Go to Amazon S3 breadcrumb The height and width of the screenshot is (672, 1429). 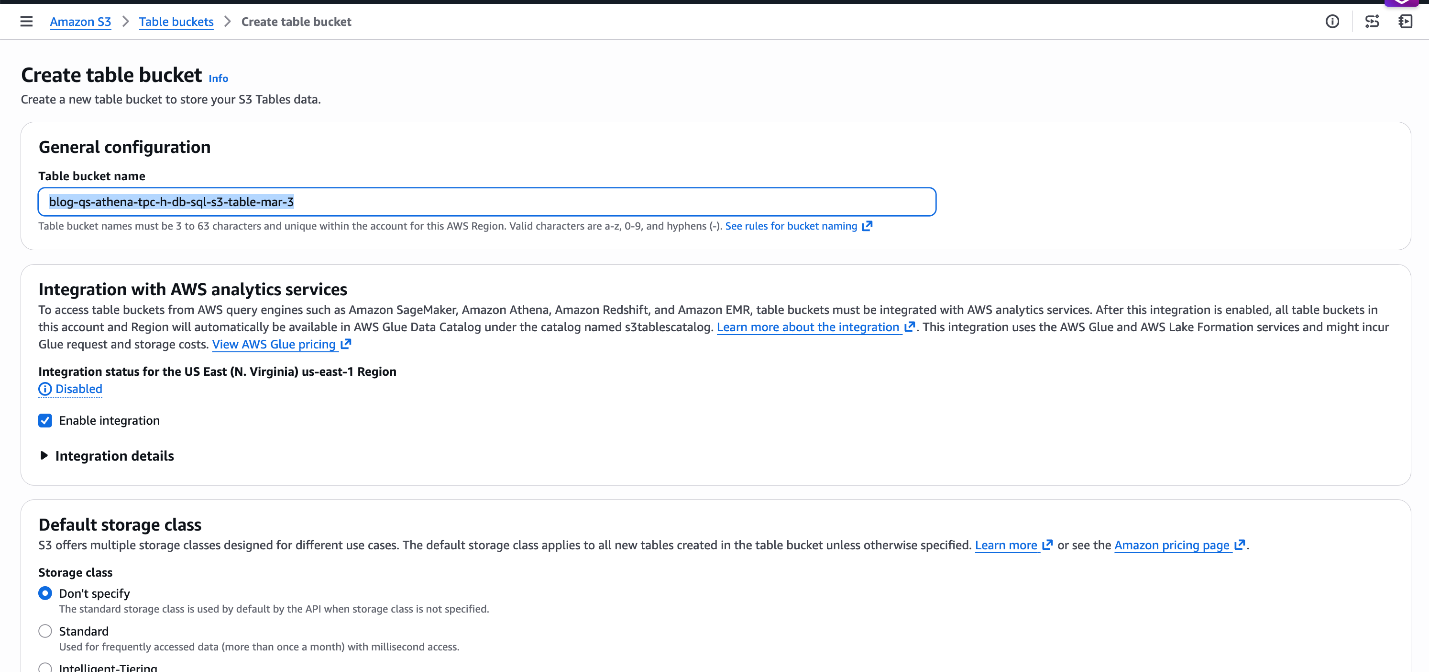80,21
